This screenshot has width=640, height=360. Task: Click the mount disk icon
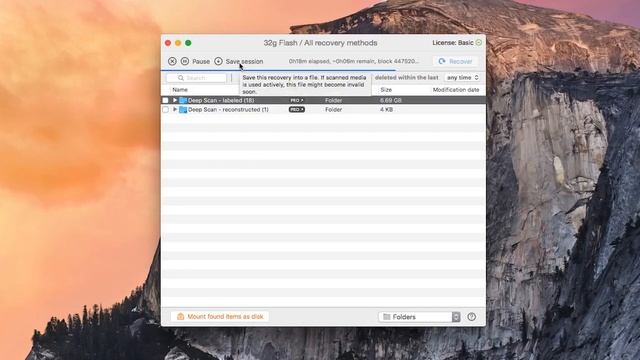click(180, 316)
